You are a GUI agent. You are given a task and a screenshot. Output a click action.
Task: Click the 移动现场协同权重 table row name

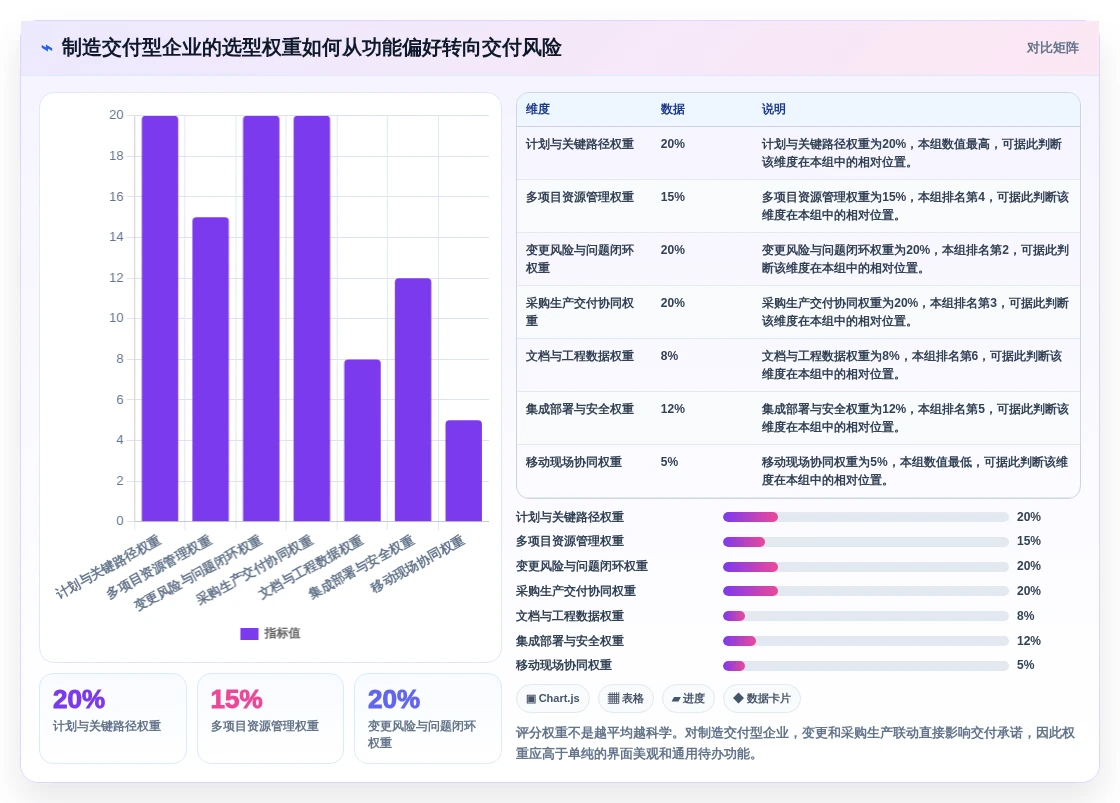click(x=574, y=462)
